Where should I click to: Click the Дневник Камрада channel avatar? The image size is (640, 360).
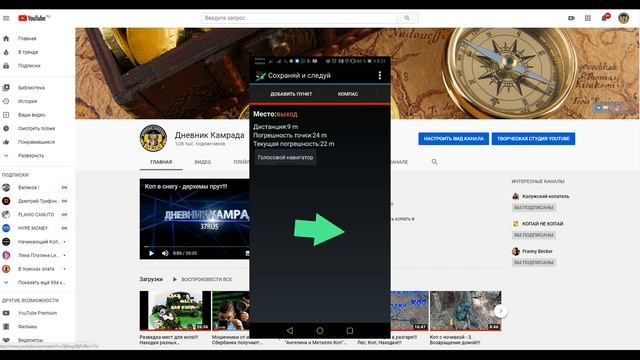point(153,138)
